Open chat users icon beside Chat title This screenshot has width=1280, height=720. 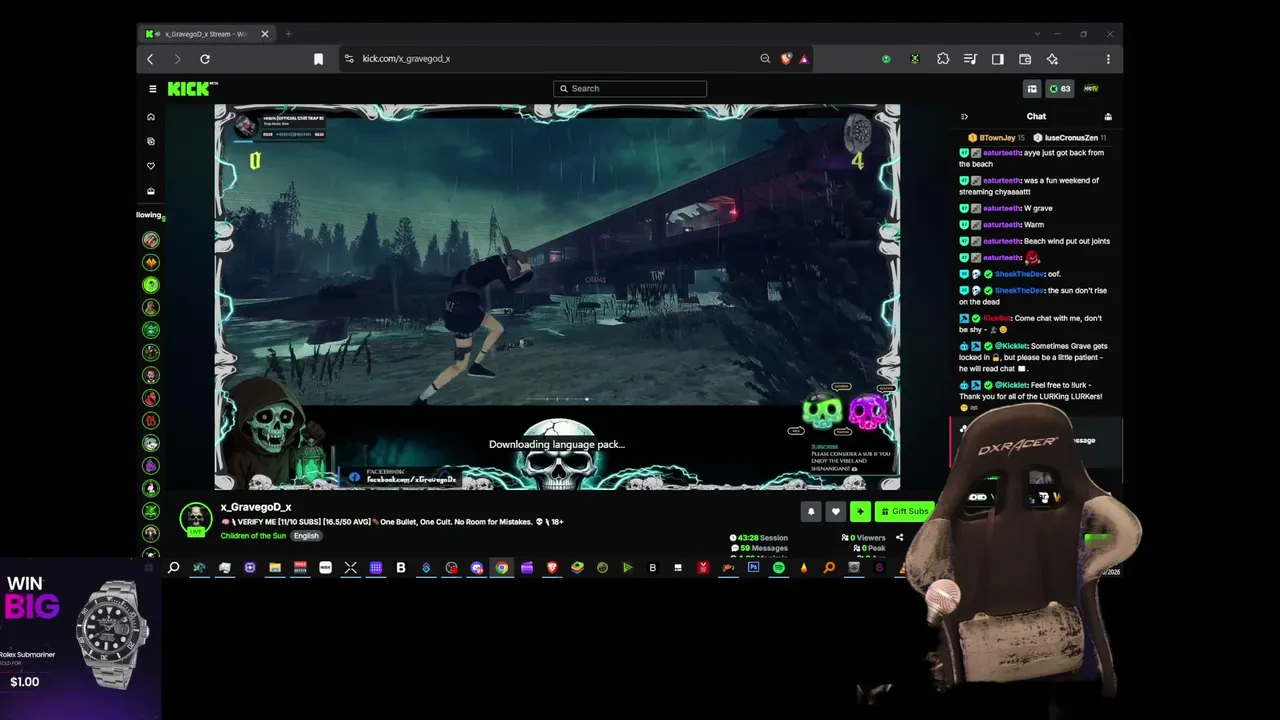(1108, 117)
